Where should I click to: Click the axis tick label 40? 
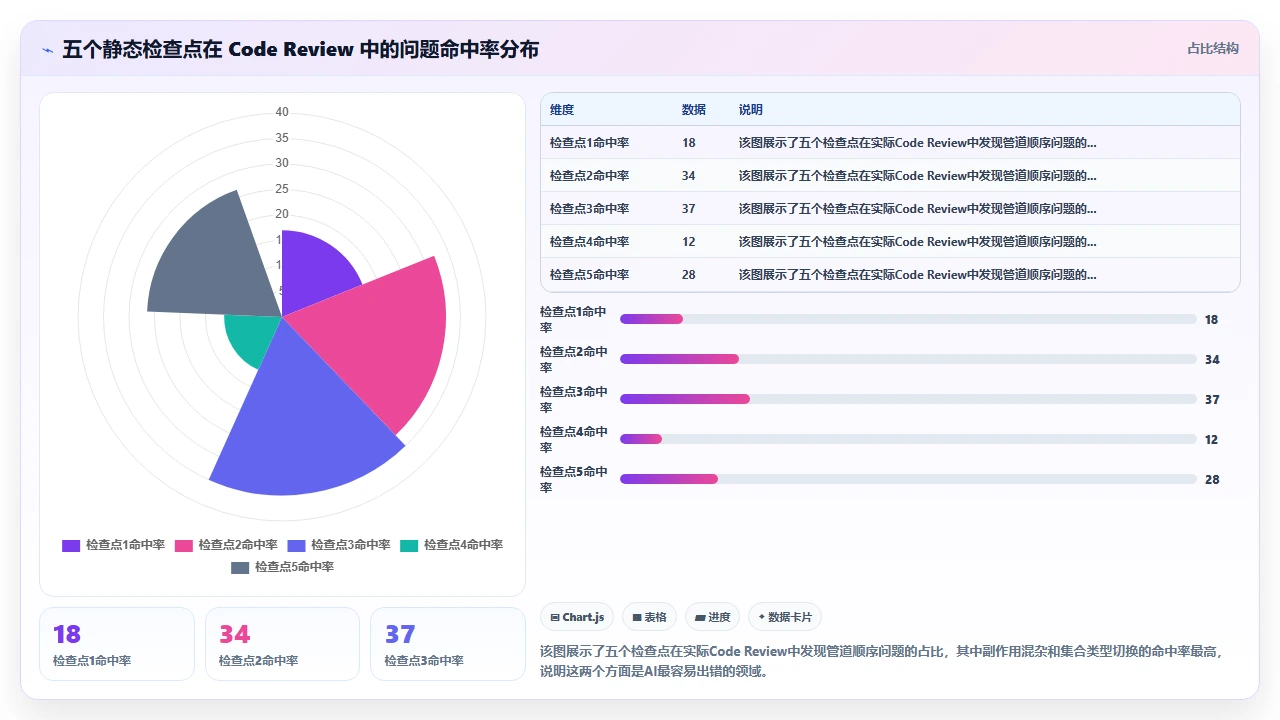tap(282, 112)
